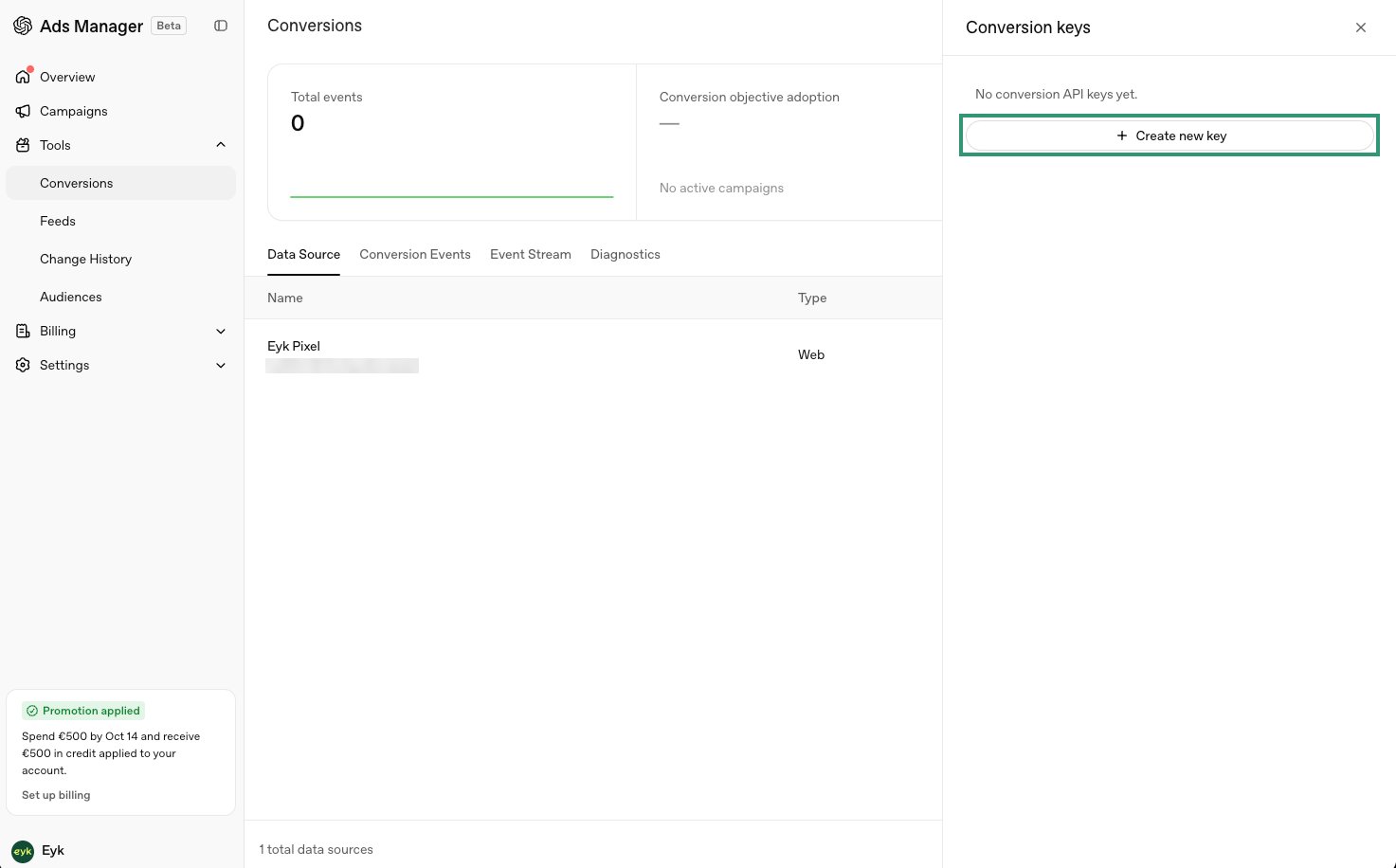
Task: Click the Conversion objective adoption card
Action: 789,142
